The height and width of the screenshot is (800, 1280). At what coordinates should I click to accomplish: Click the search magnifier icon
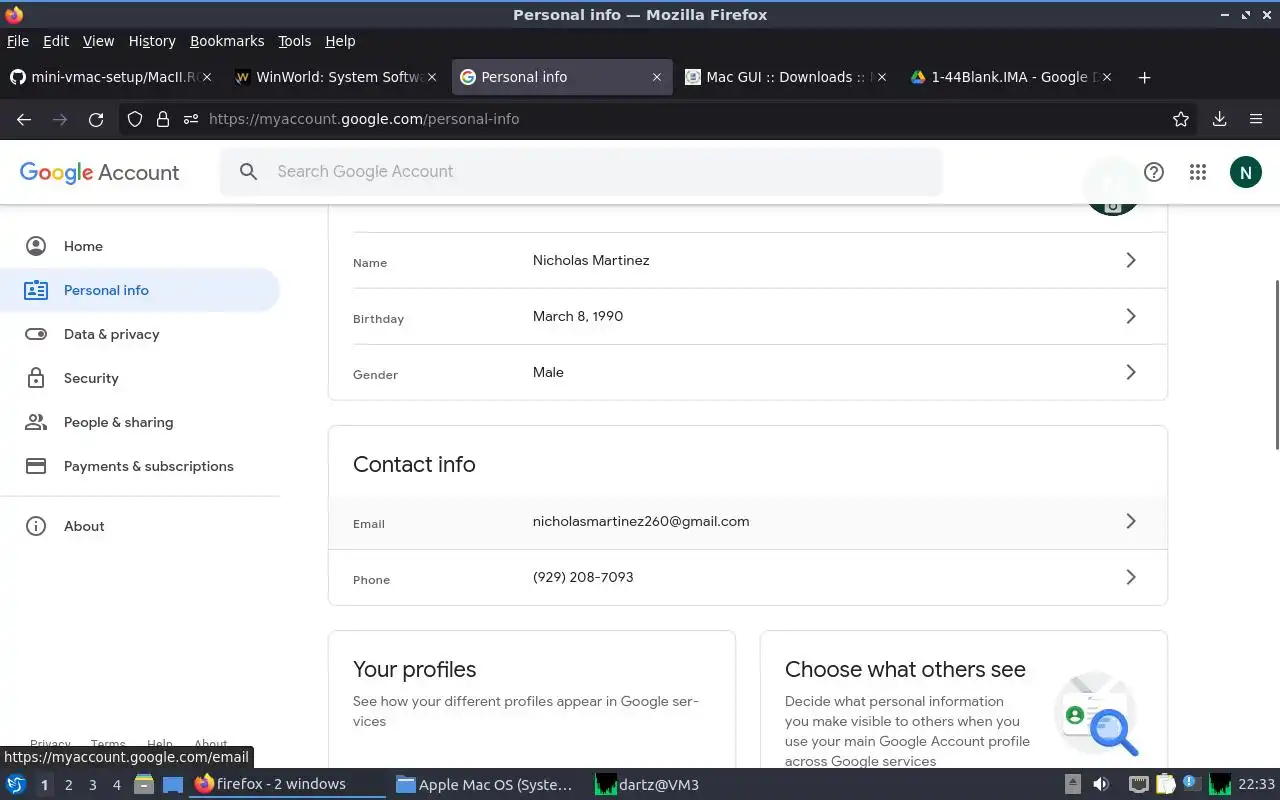248,172
